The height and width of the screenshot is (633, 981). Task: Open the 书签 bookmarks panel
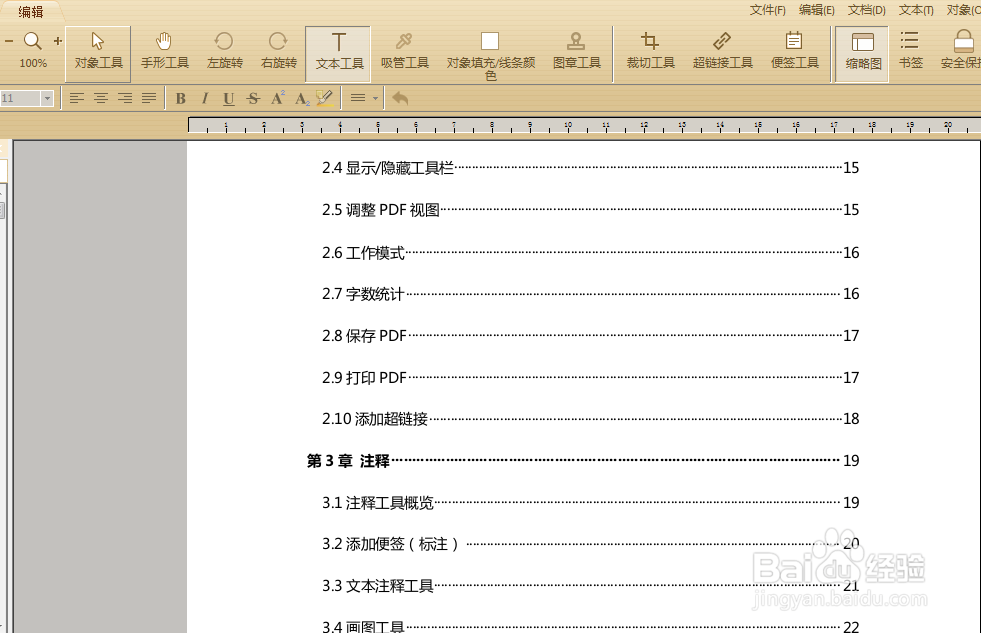click(x=910, y=51)
